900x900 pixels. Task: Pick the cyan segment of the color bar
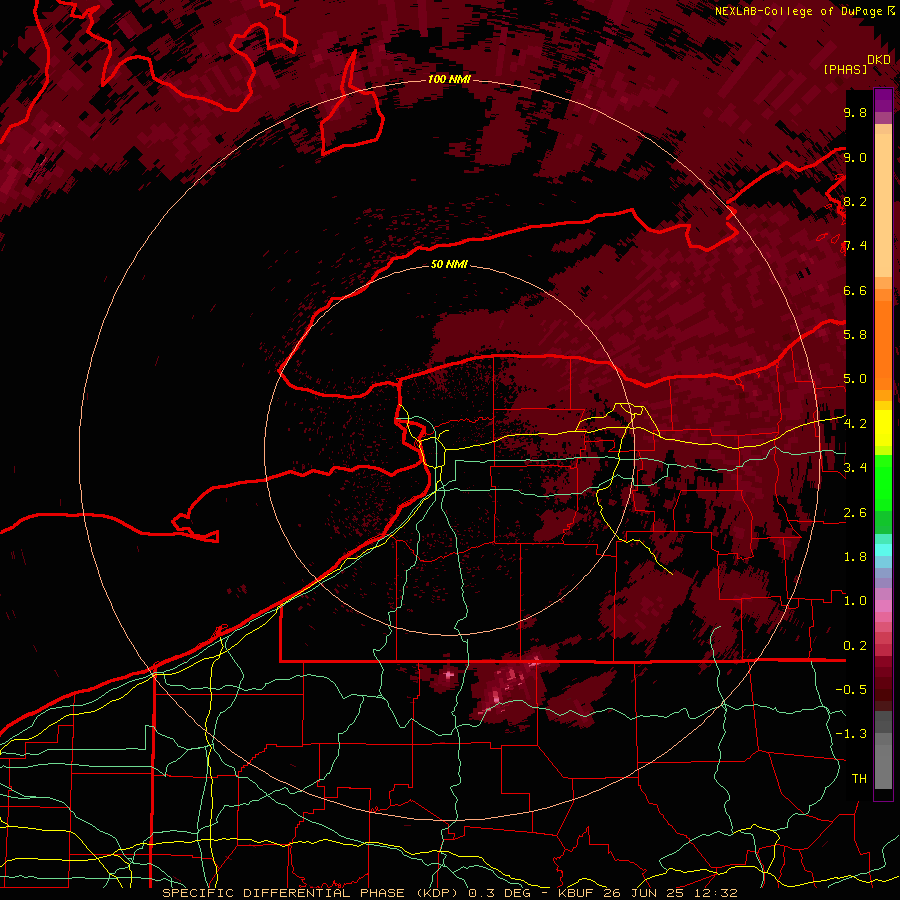(883, 550)
